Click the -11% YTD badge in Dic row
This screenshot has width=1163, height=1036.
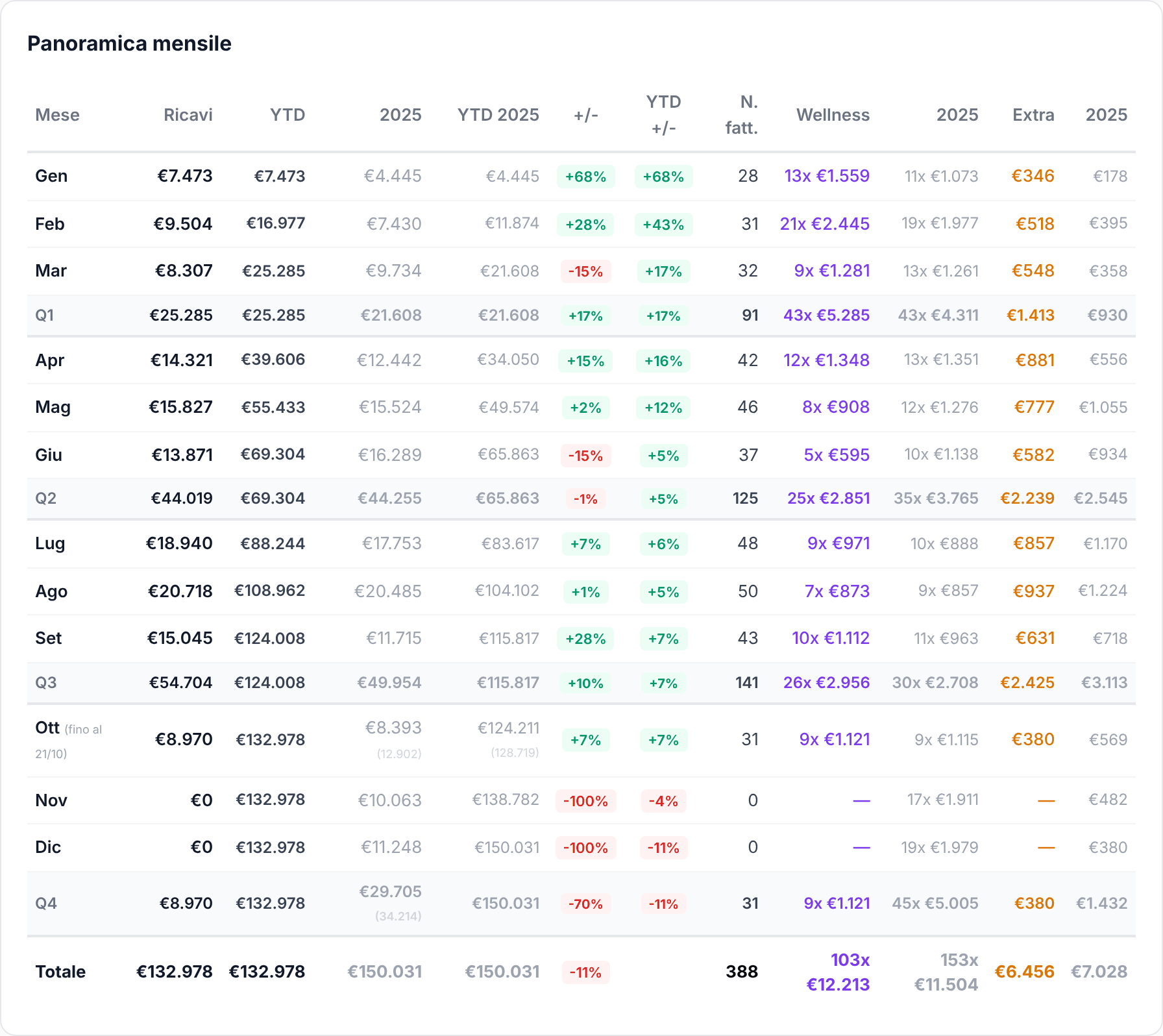coord(663,848)
